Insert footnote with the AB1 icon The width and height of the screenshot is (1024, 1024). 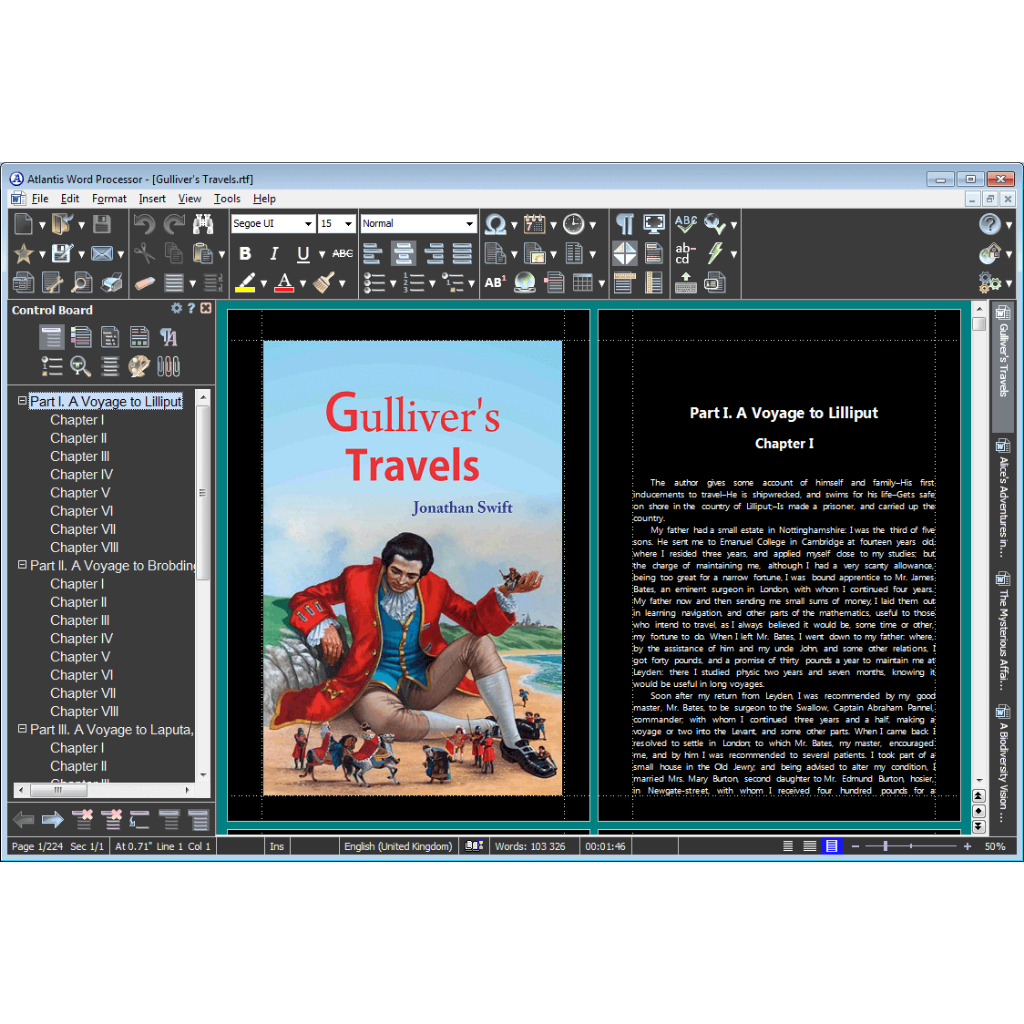(x=496, y=283)
